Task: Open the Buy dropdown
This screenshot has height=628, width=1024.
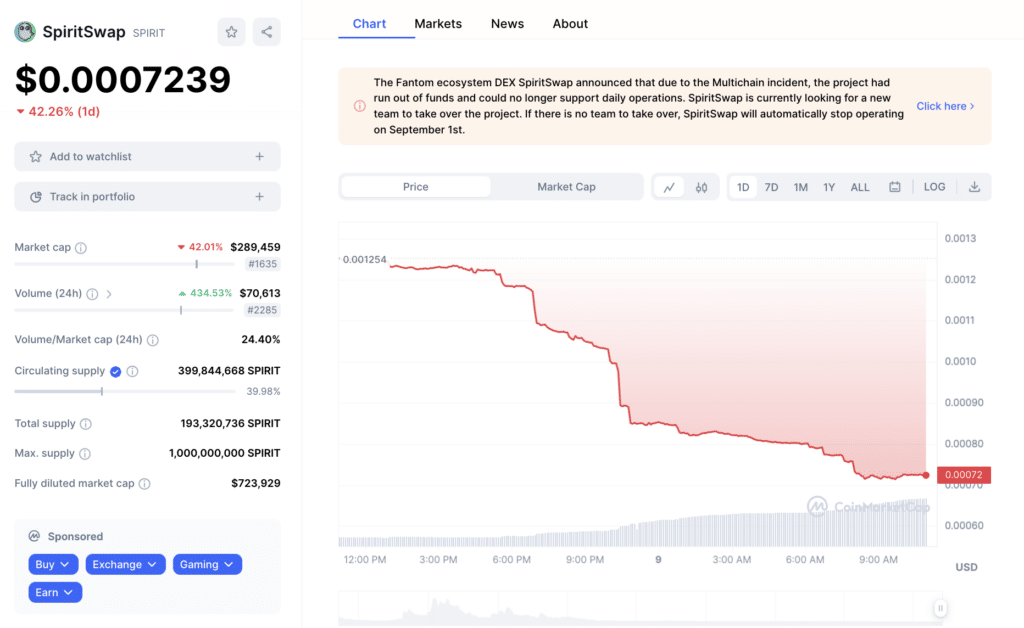Action: point(53,564)
